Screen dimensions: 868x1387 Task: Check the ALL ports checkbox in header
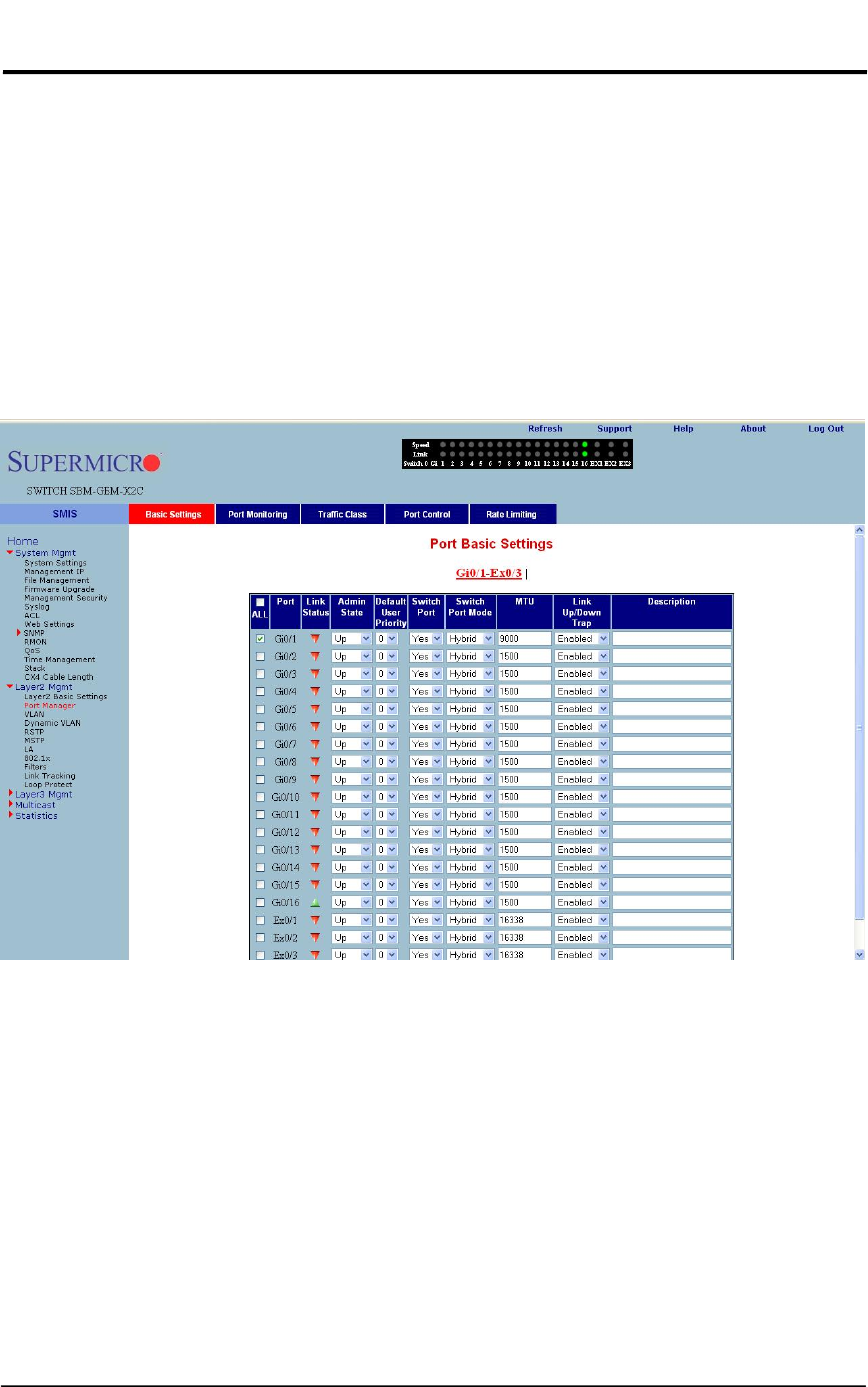(x=260, y=602)
